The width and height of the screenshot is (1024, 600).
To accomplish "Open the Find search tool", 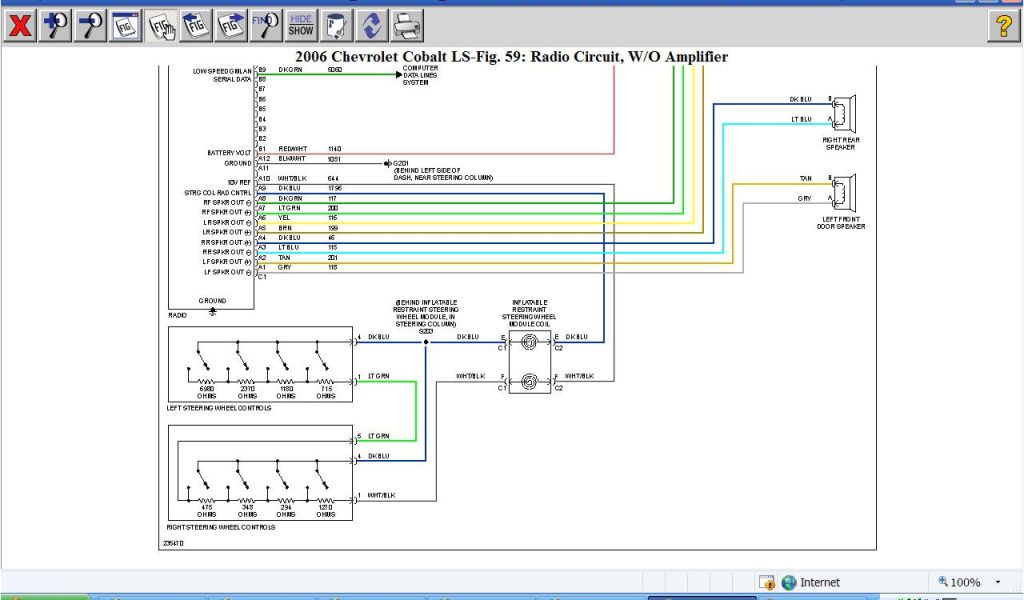I will click(x=266, y=25).
